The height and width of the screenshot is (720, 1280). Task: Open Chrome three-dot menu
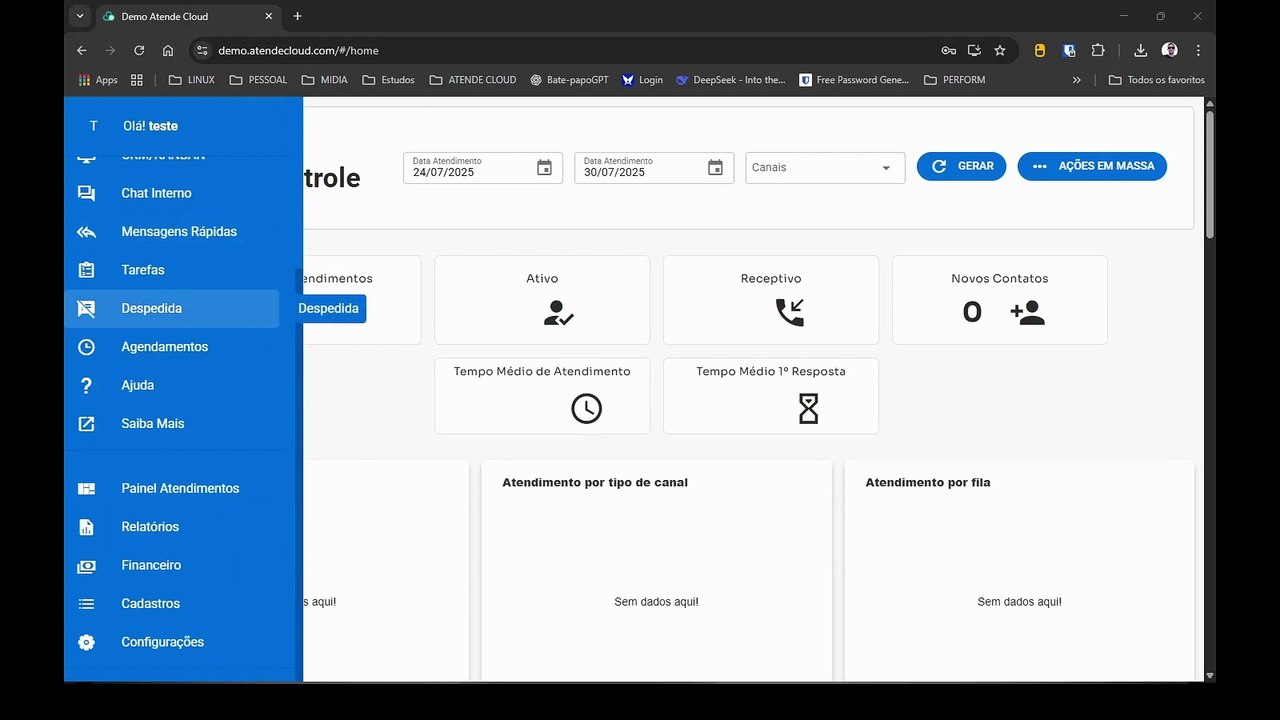(1198, 50)
